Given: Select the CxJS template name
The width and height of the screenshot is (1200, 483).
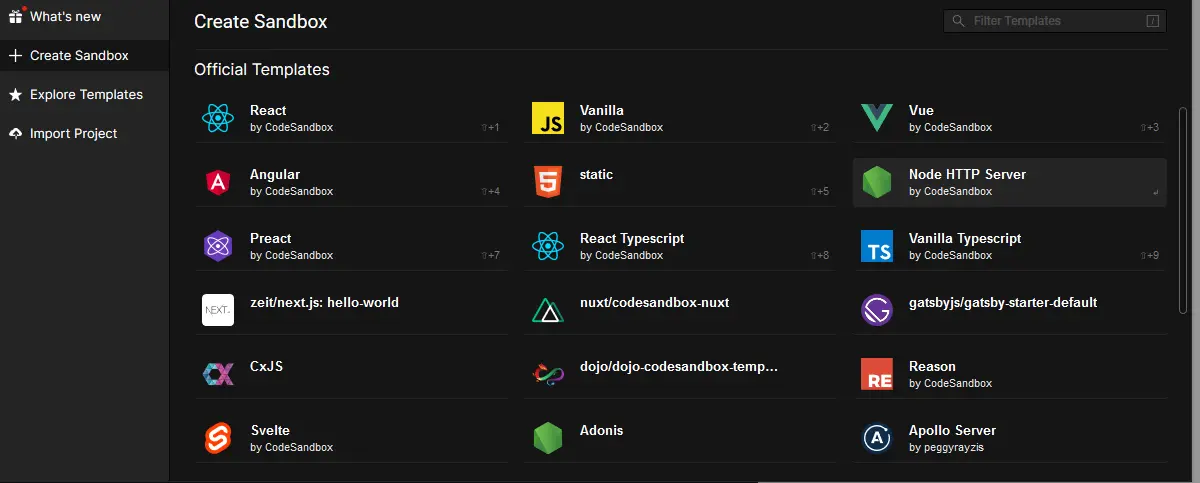Looking at the screenshot, I should (267, 367).
